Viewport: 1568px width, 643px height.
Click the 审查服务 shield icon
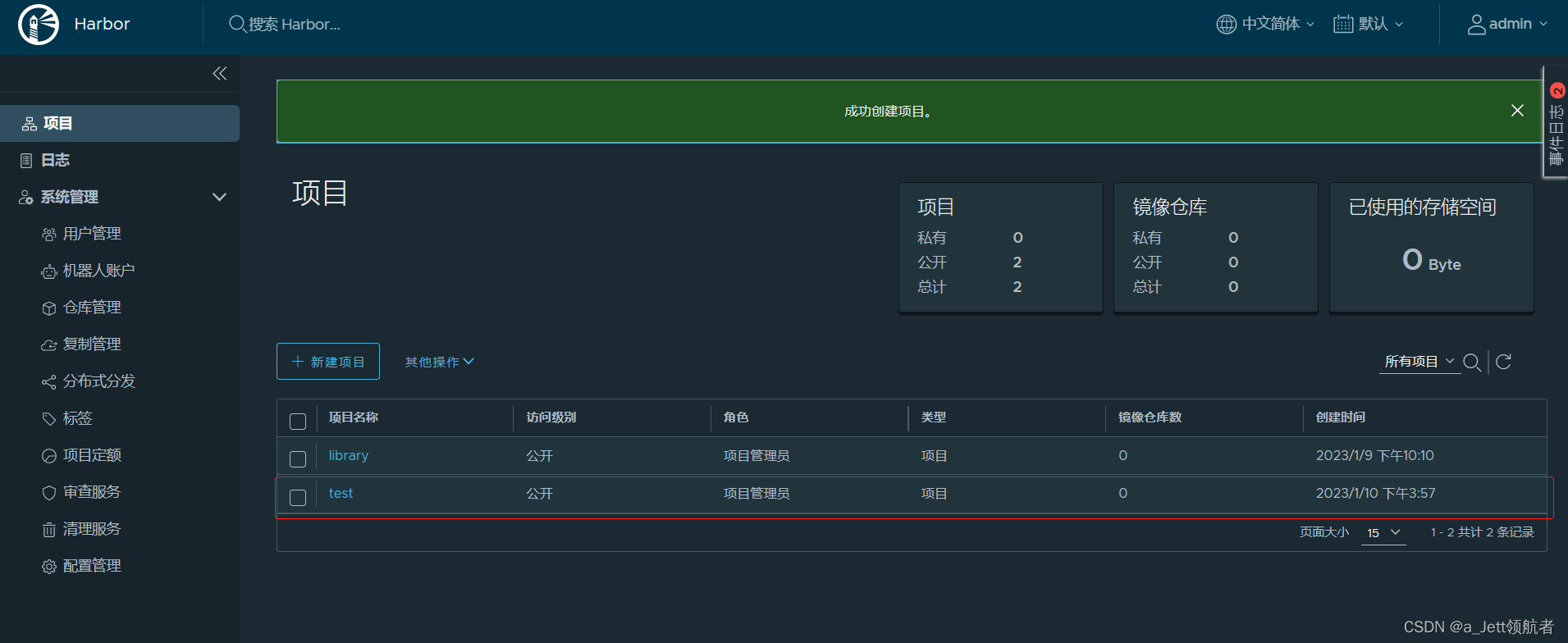coord(49,493)
